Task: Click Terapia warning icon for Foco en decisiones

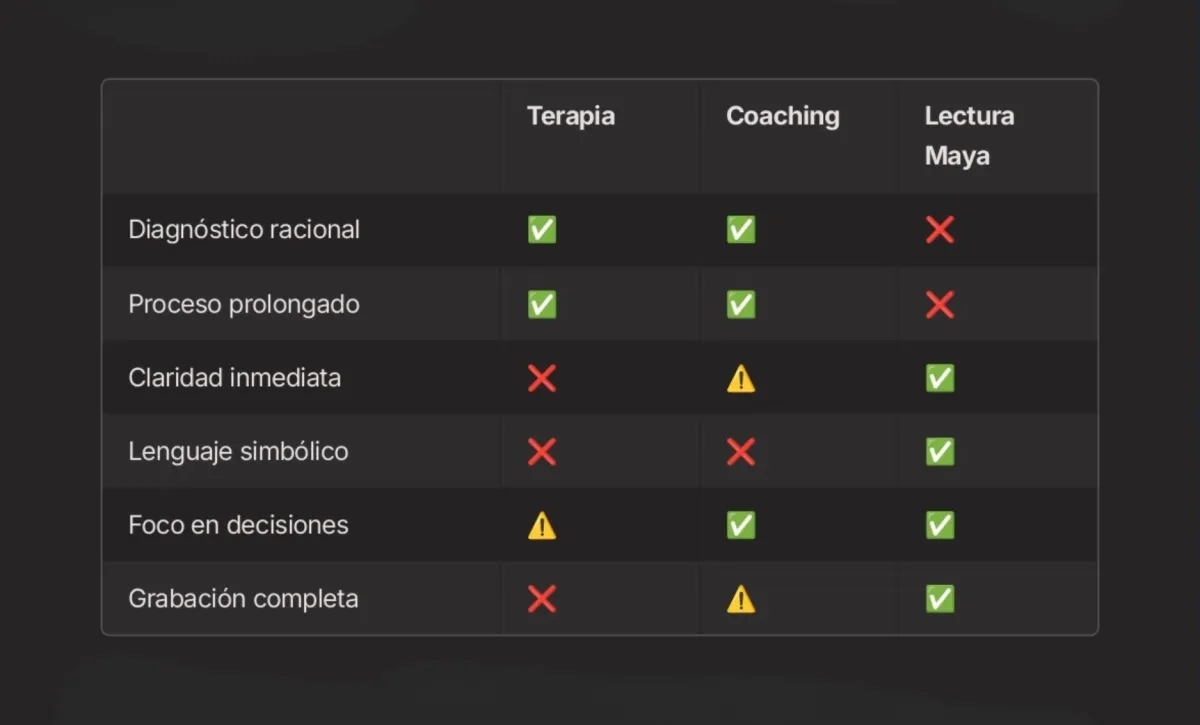Action: point(542,525)
